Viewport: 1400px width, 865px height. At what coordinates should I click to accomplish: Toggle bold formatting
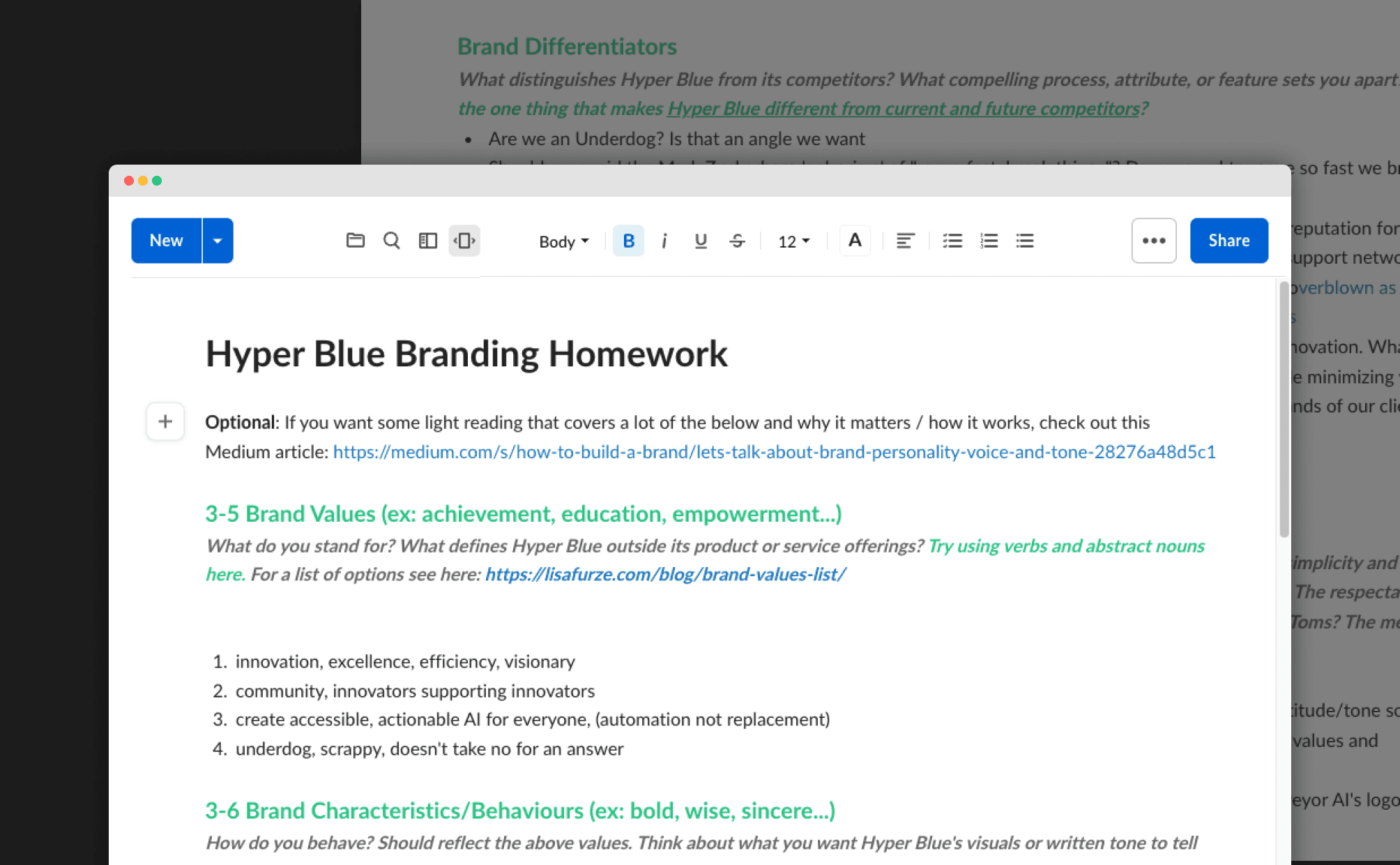pyautogui.click(x=628, y=241)
